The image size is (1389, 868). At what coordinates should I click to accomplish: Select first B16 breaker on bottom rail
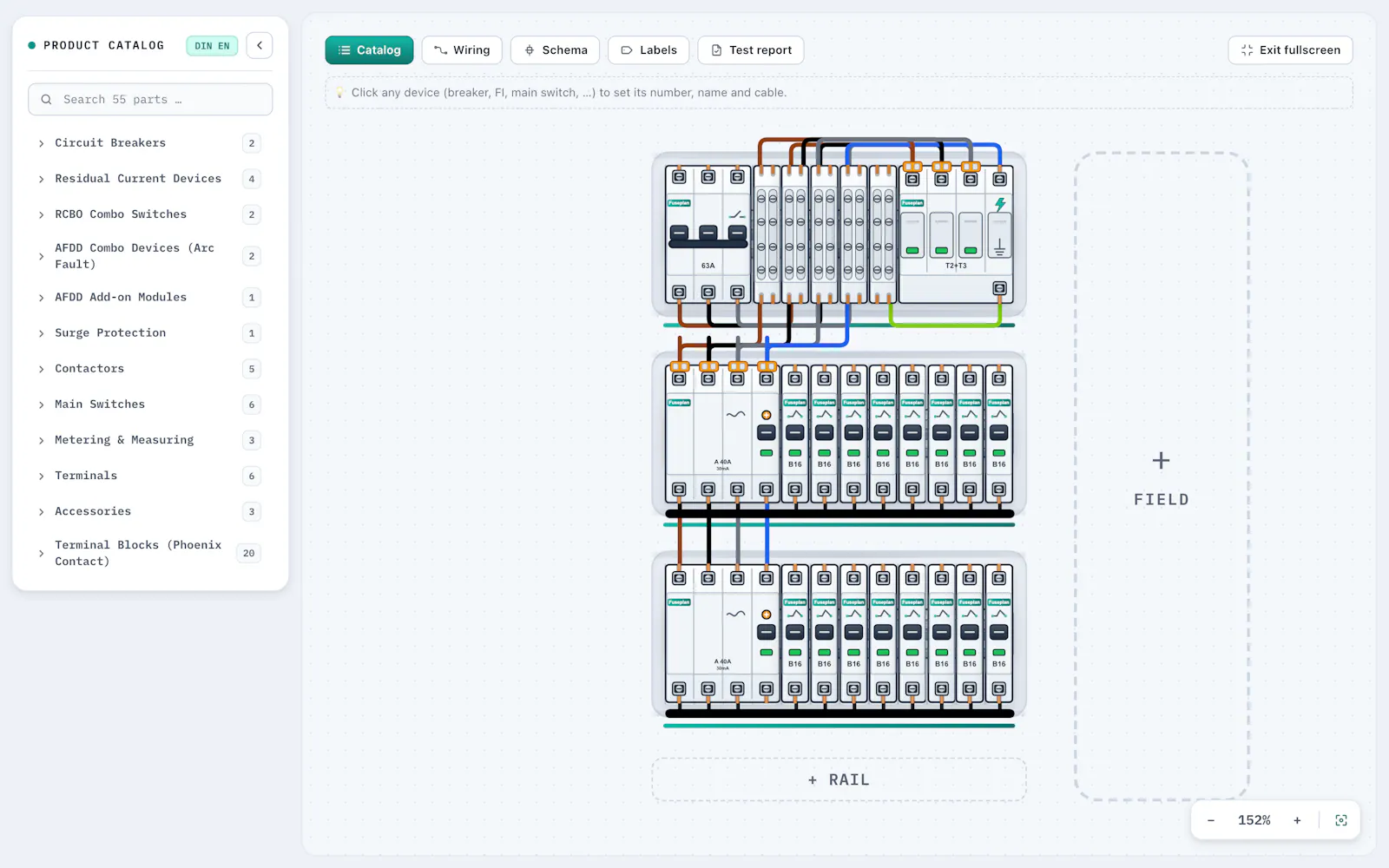click(x=795, y=634)
